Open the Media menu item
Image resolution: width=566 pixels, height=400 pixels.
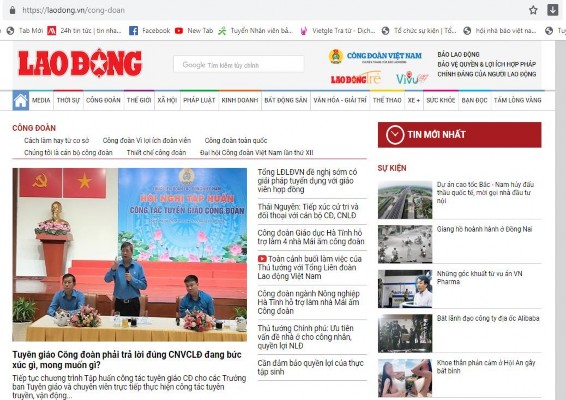point(41,100)
